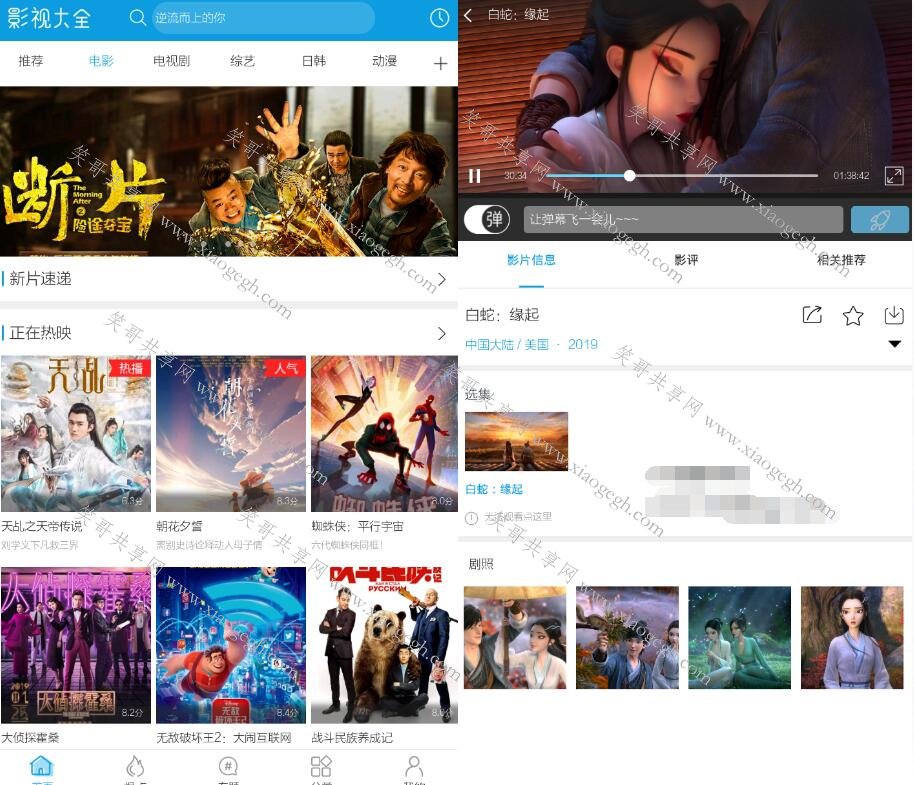
Task: Share the movie 白蛇：缘起
Action: (x=812, y=315)
